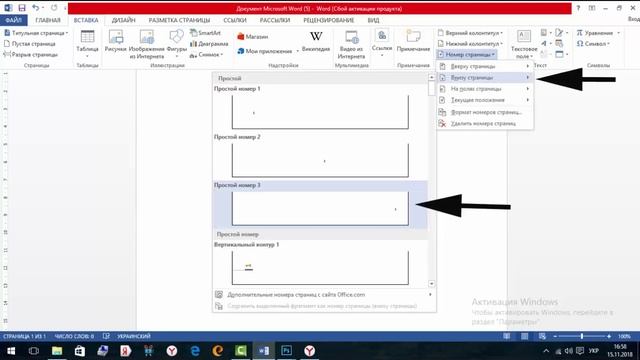Switch to the ДИЗАЙН tab
Viewport: 640px width, 360px height.
(x=123, y=20)
